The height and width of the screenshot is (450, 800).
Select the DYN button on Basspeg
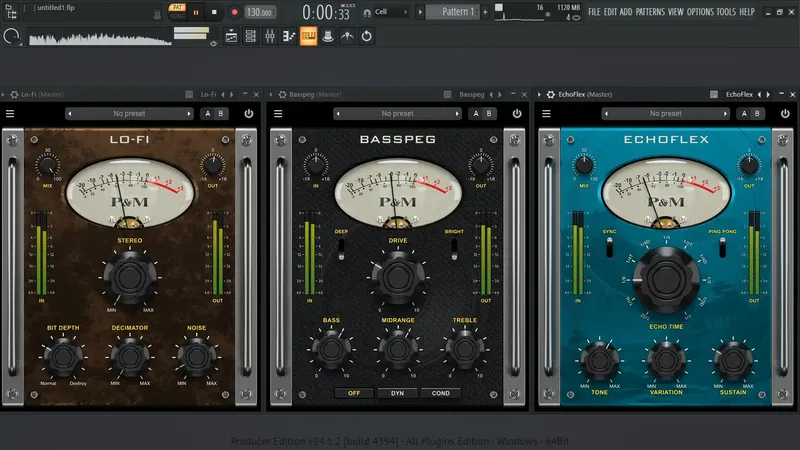(397, 393)
